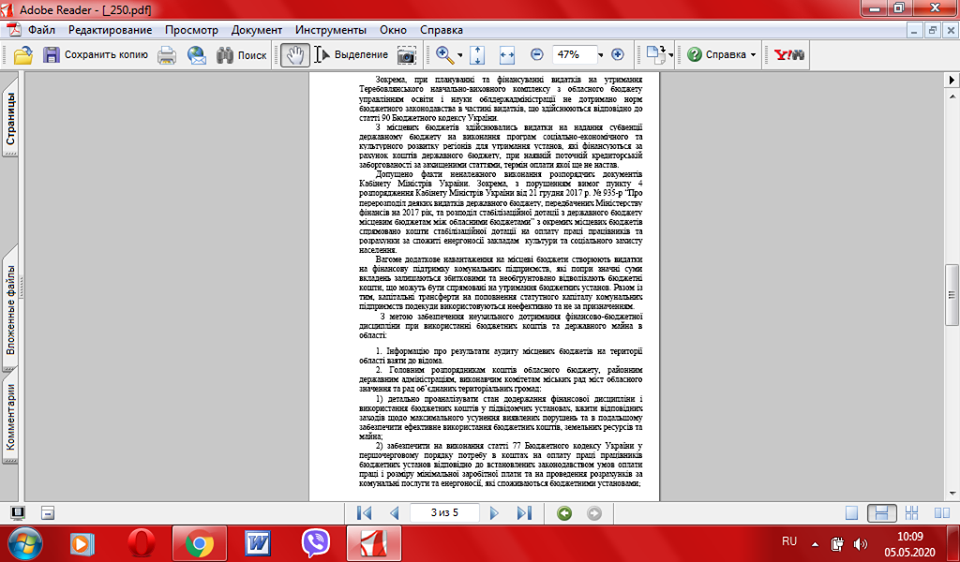Open the Документ menu

[x=256, y=30]
